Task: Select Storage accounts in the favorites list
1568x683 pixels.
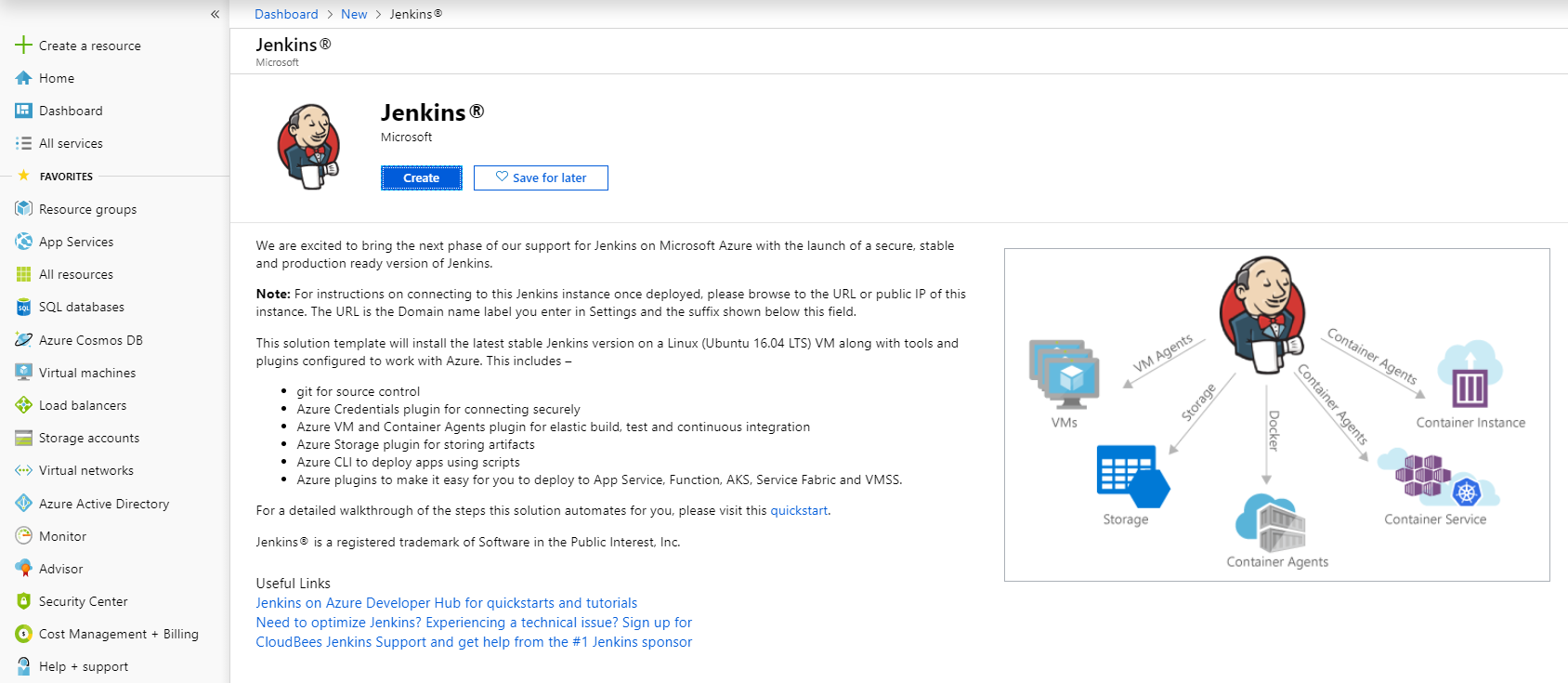Action: click(x=88, y=438)
